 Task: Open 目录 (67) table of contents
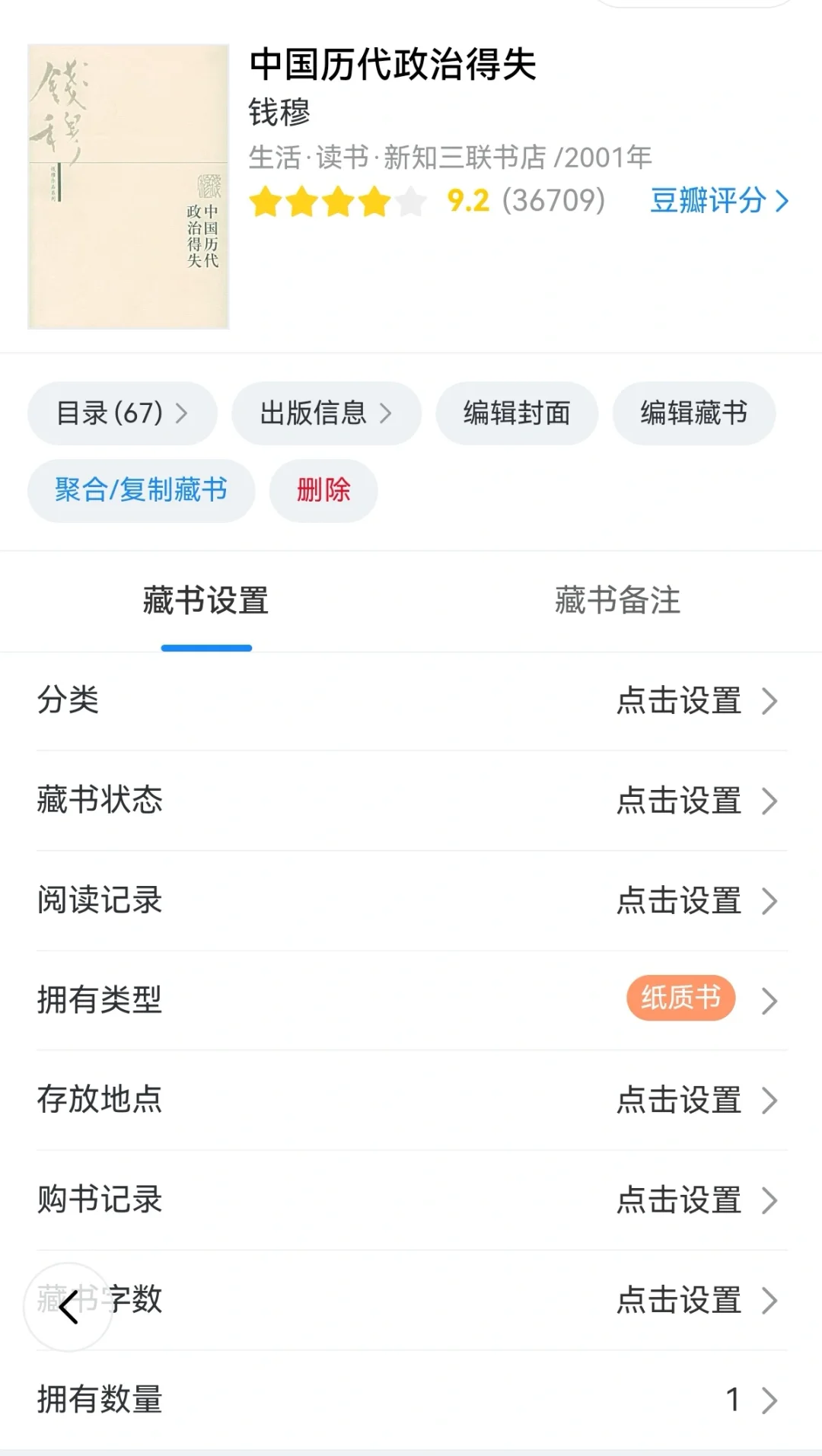(123, 413)
